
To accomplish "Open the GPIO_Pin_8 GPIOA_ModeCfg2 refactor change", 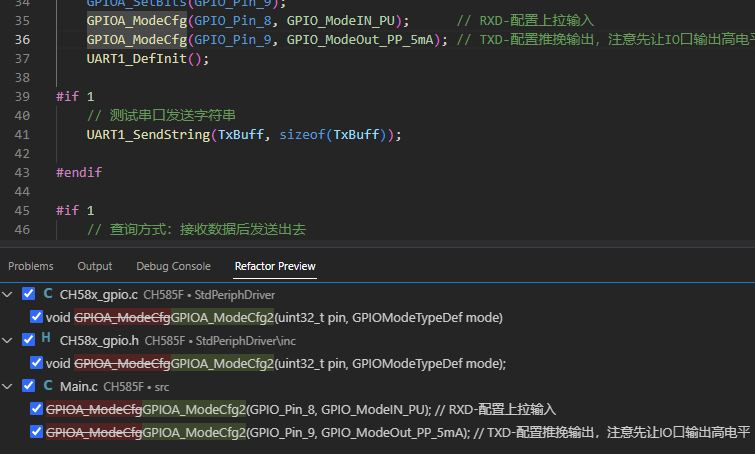I will pyautogui.click(x=300, y=410).
